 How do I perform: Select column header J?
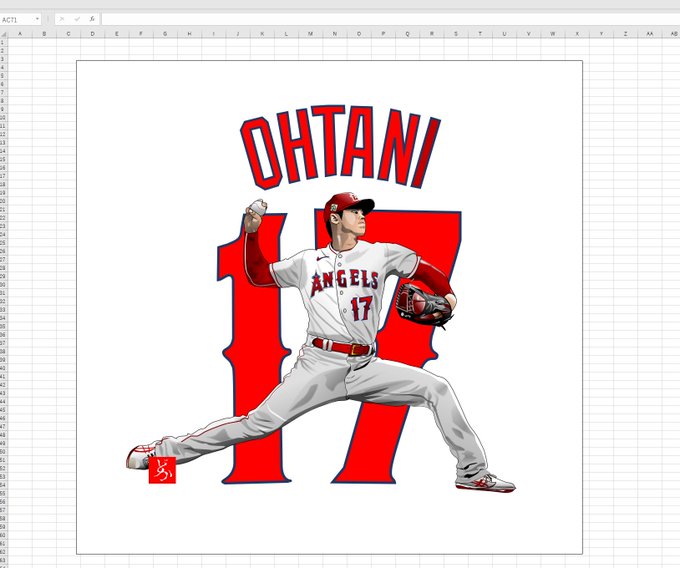[238, 34]
